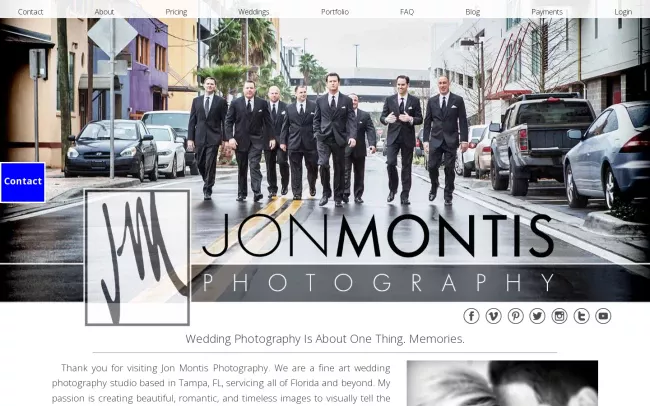Open Contact in the top navigation
The width and height of the screenshot is (650, 406).
30,12
